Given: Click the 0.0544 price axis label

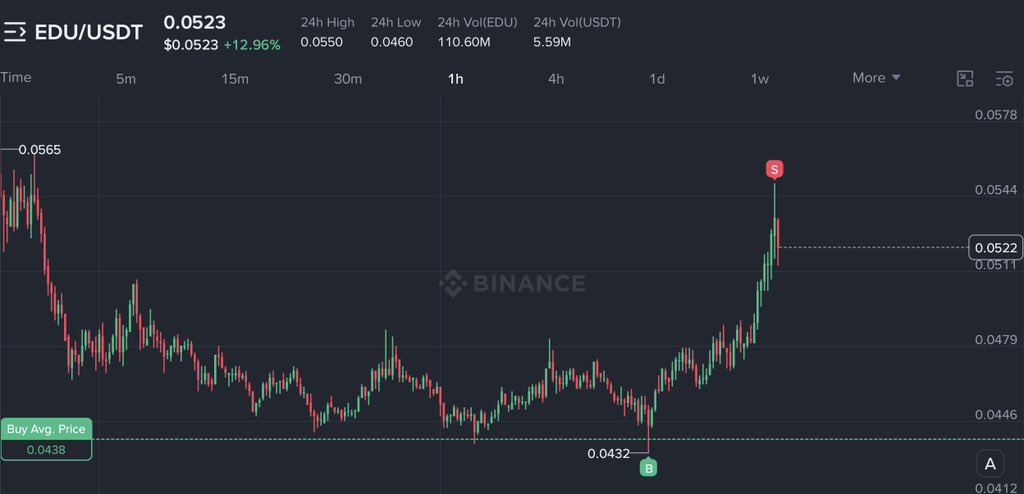Looking at the screenshot, I should coord(996,190).
